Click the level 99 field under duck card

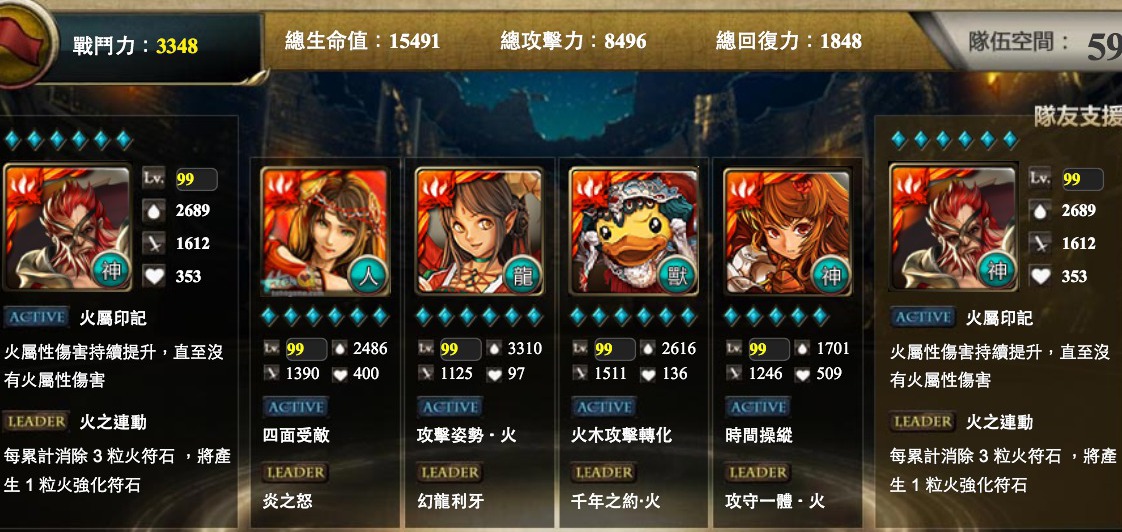614,349
